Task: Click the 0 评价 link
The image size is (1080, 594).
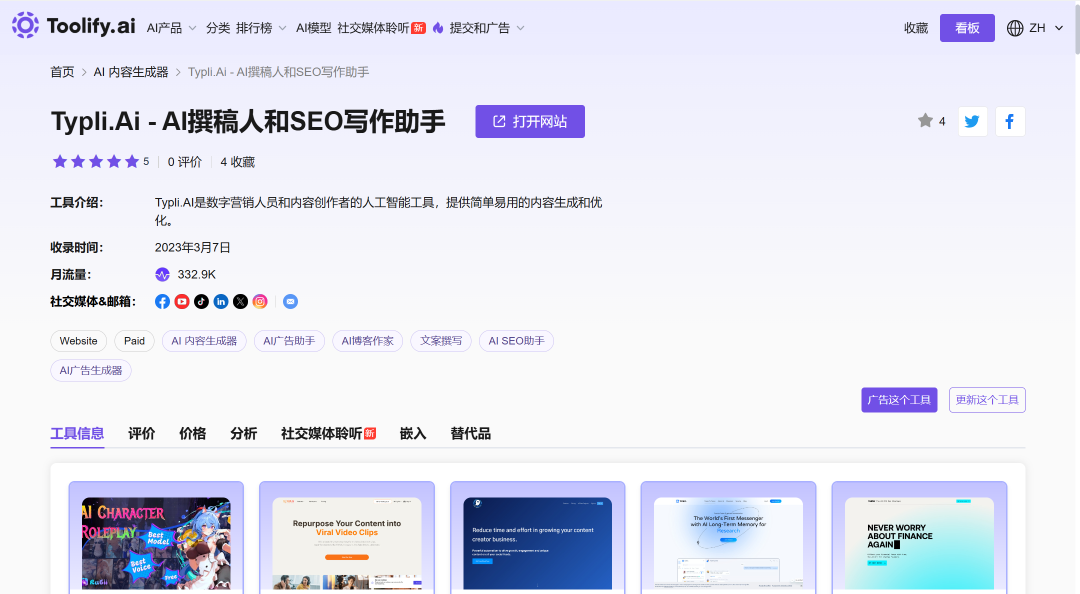Action: point(185,162)
